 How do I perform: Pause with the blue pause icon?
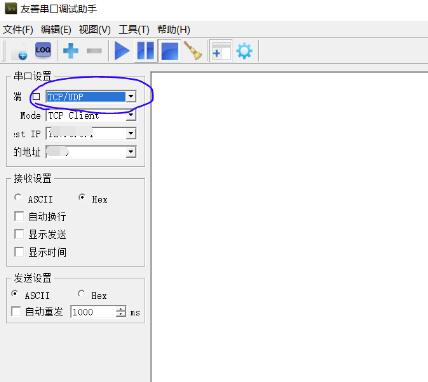146,51
